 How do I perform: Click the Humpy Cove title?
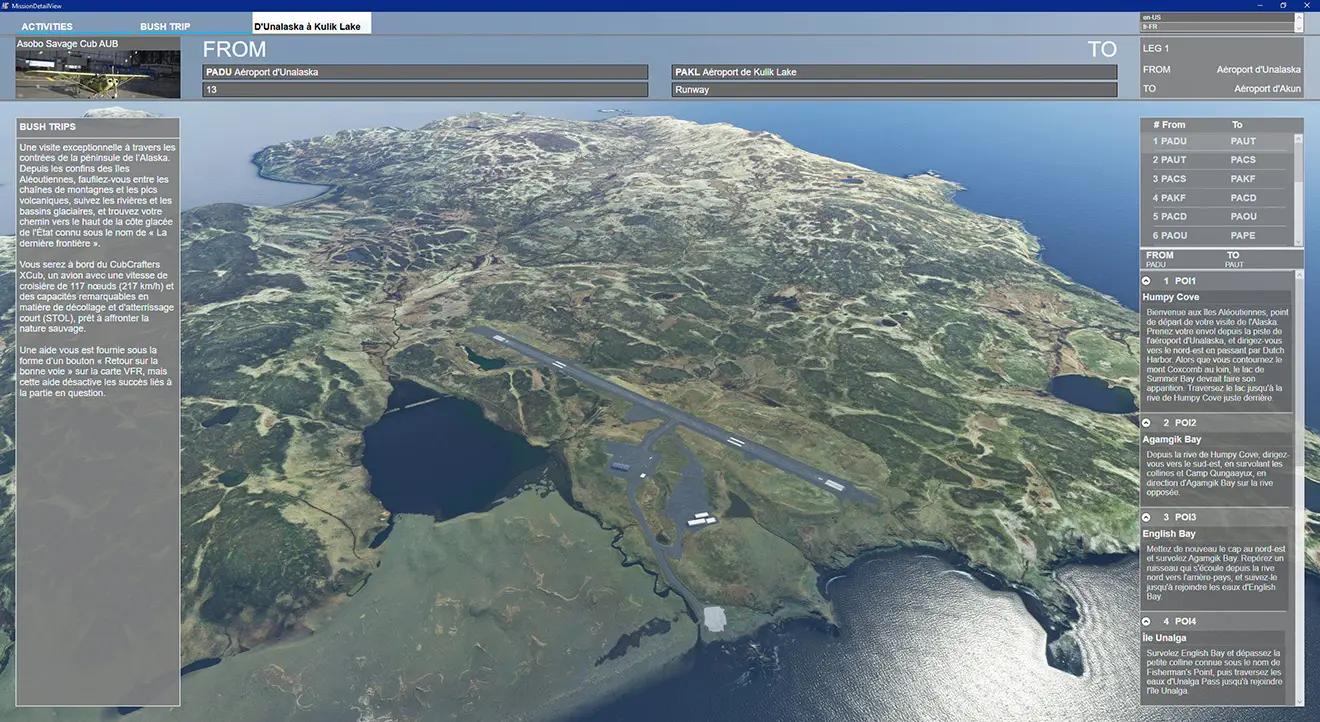[1171, 297]
